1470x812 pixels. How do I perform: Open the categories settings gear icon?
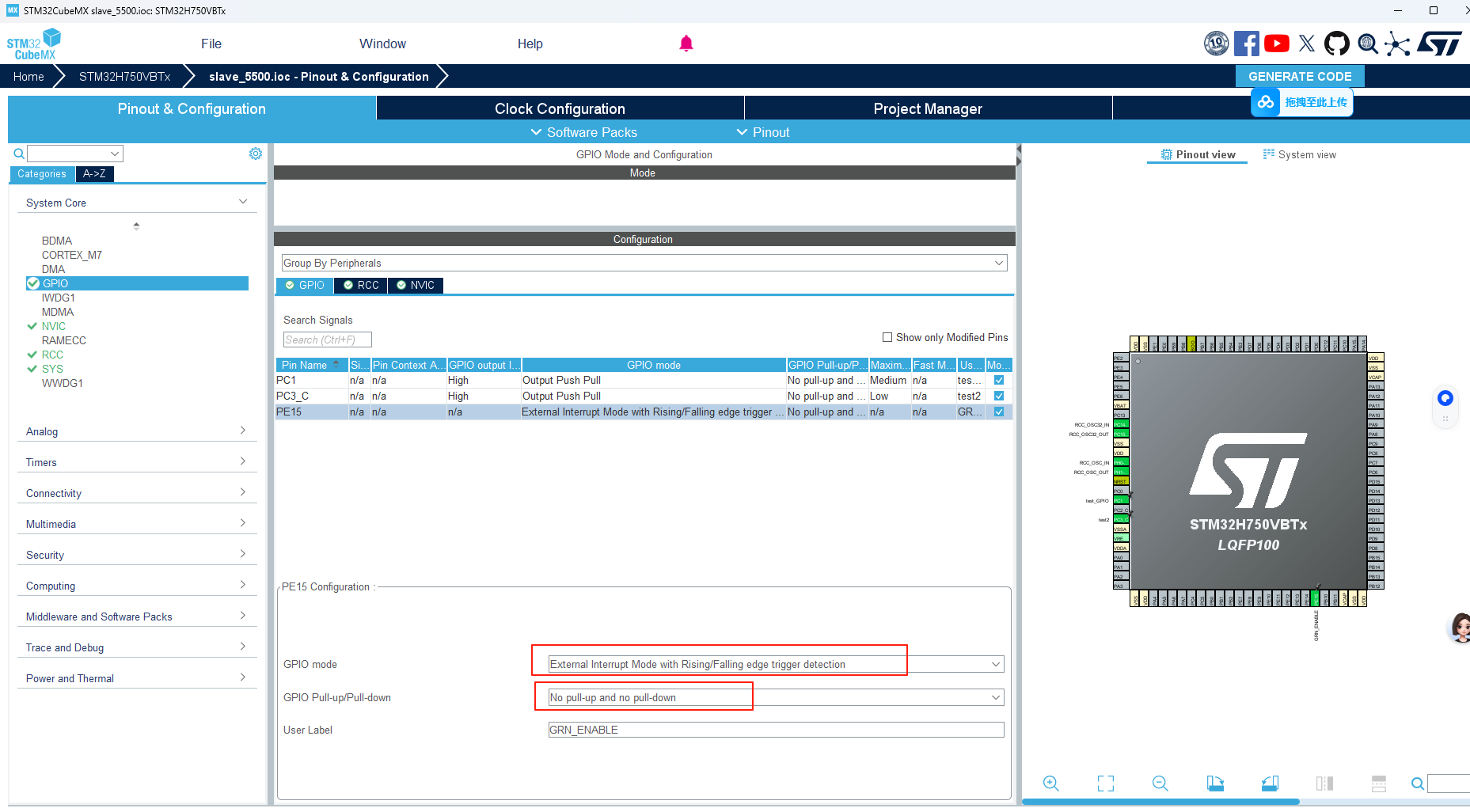click(256, 154)
